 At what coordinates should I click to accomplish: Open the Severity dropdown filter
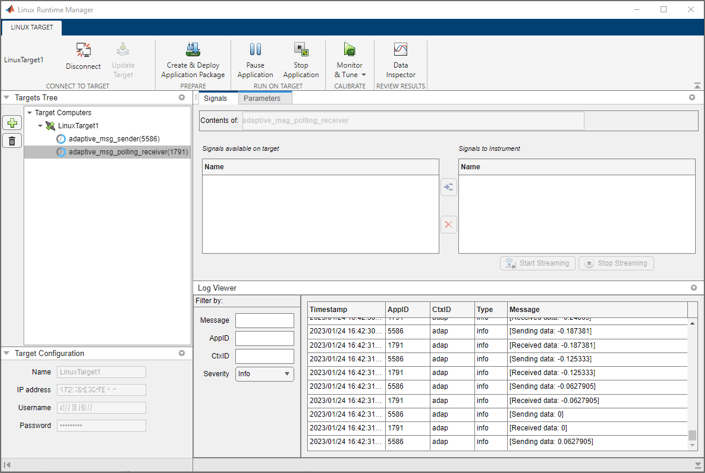pos(264,374)
